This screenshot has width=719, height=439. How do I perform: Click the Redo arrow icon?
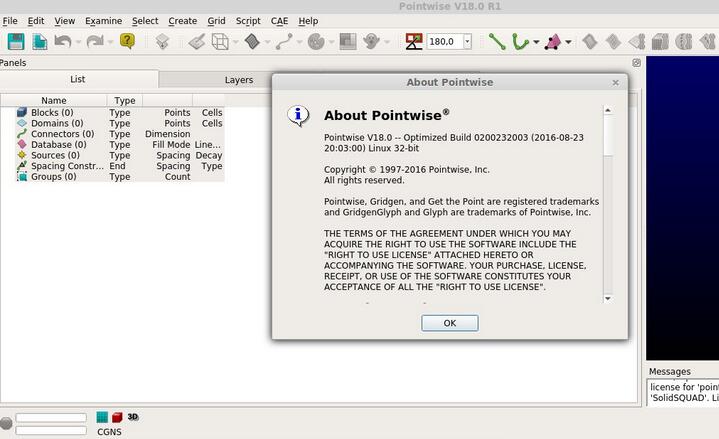[95, 42]
